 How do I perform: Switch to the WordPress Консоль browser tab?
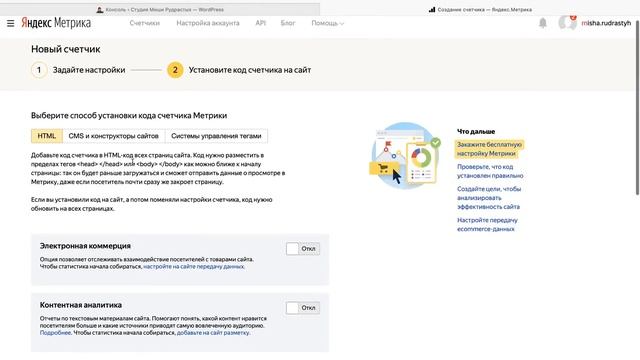click(160, 9)
